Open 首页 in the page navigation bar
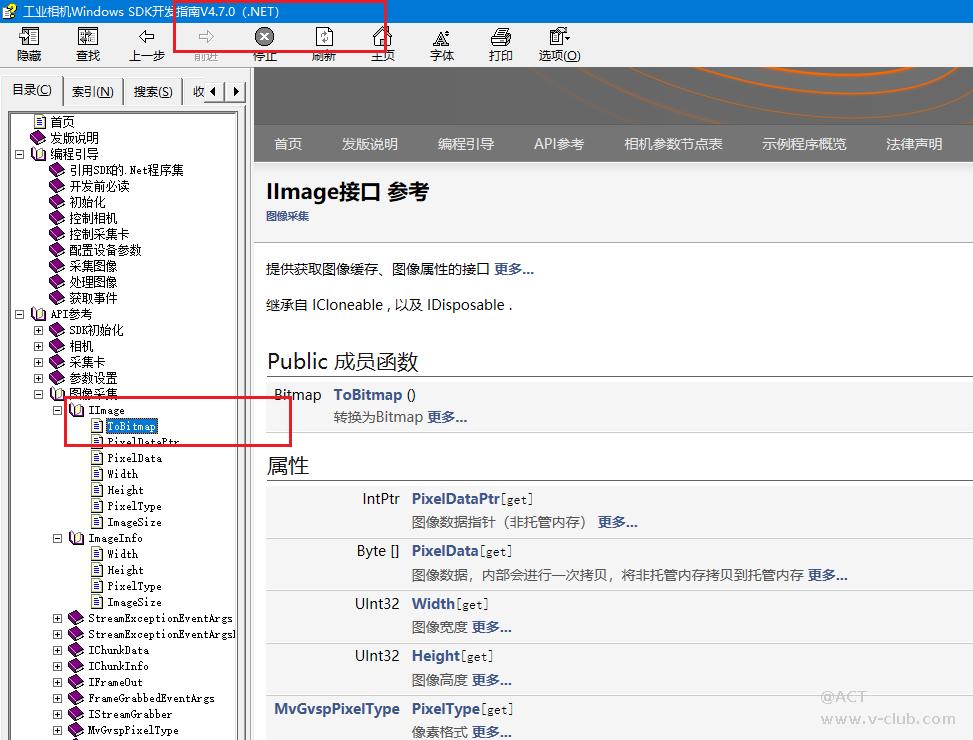This screenshot has height=740, width=973. [x=288, y=144]
